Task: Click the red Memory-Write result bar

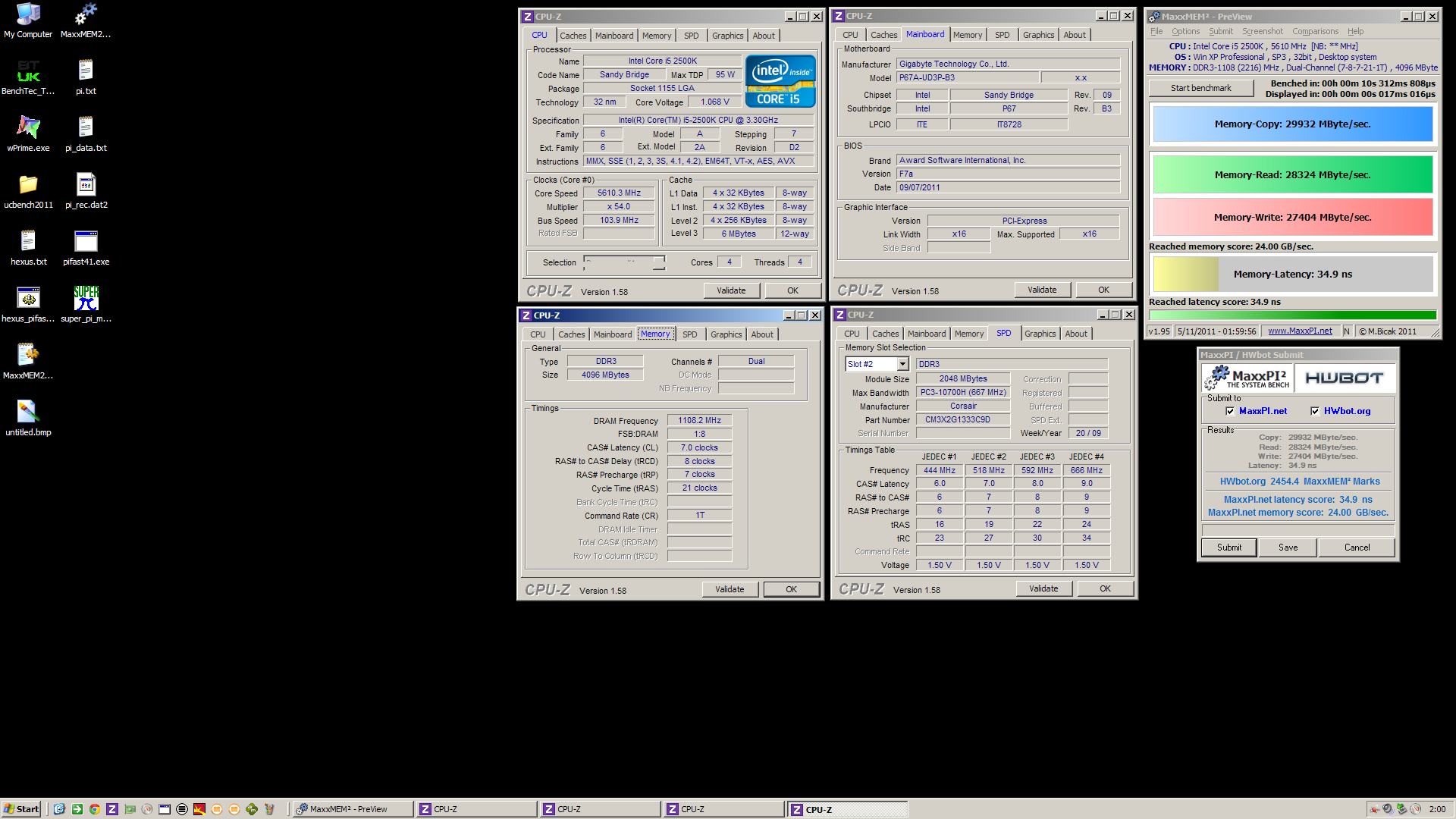Action: tap(1292, 217)
